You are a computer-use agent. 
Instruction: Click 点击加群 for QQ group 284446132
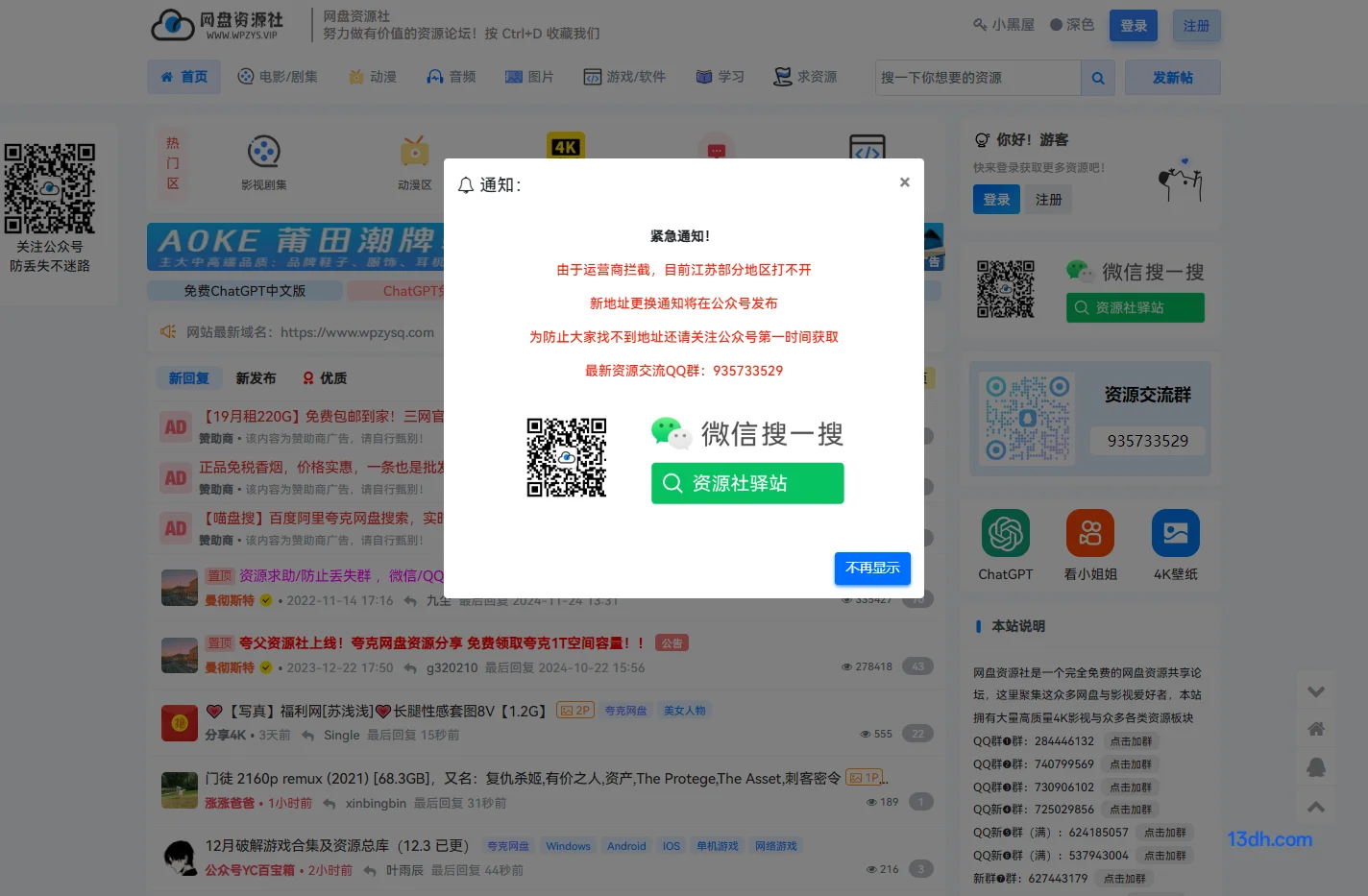tap(1131, 741)
